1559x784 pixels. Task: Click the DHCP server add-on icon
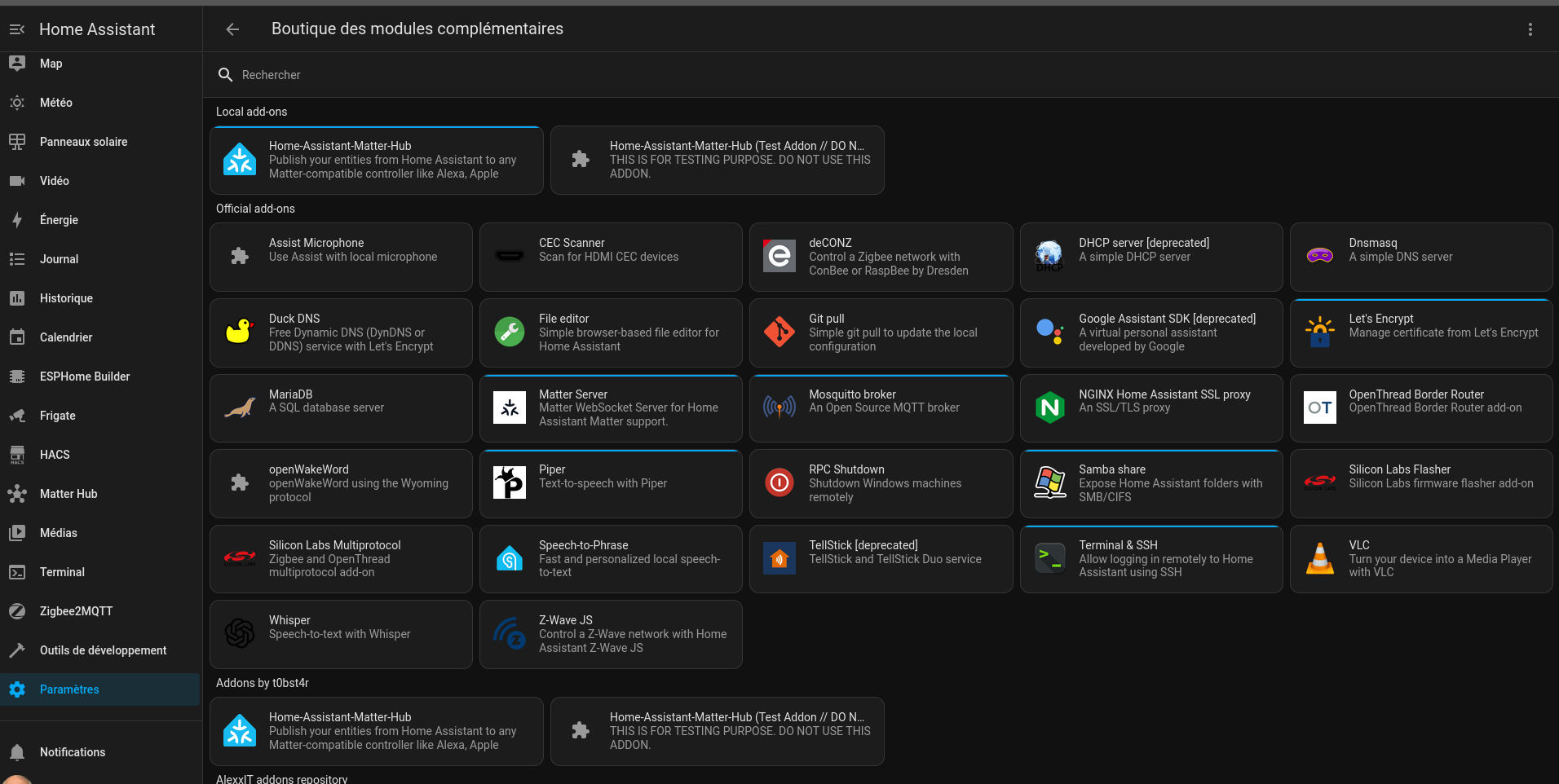pos(1049,256)
